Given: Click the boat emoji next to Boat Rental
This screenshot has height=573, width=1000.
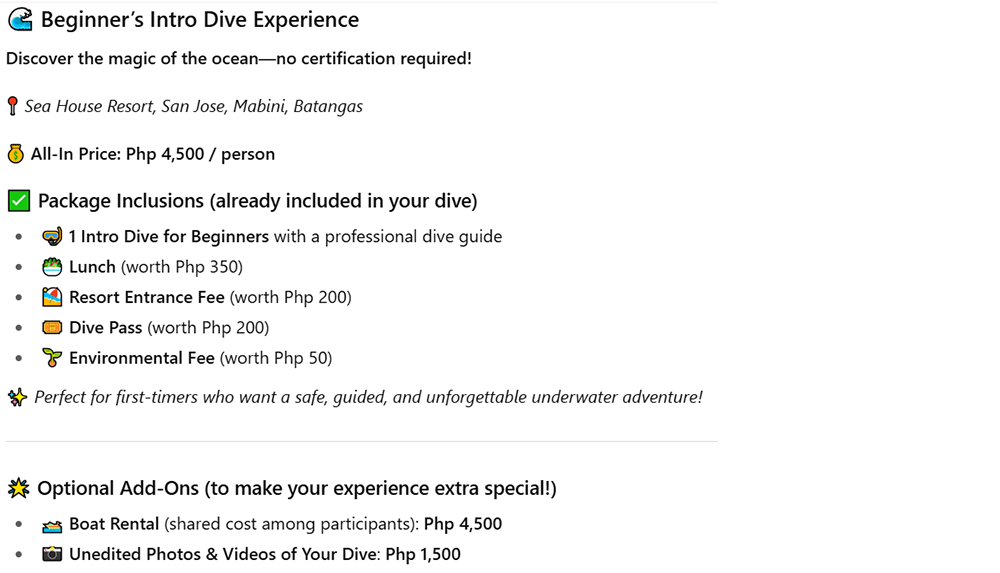Looking at the screenshot, I should (52, 525).
